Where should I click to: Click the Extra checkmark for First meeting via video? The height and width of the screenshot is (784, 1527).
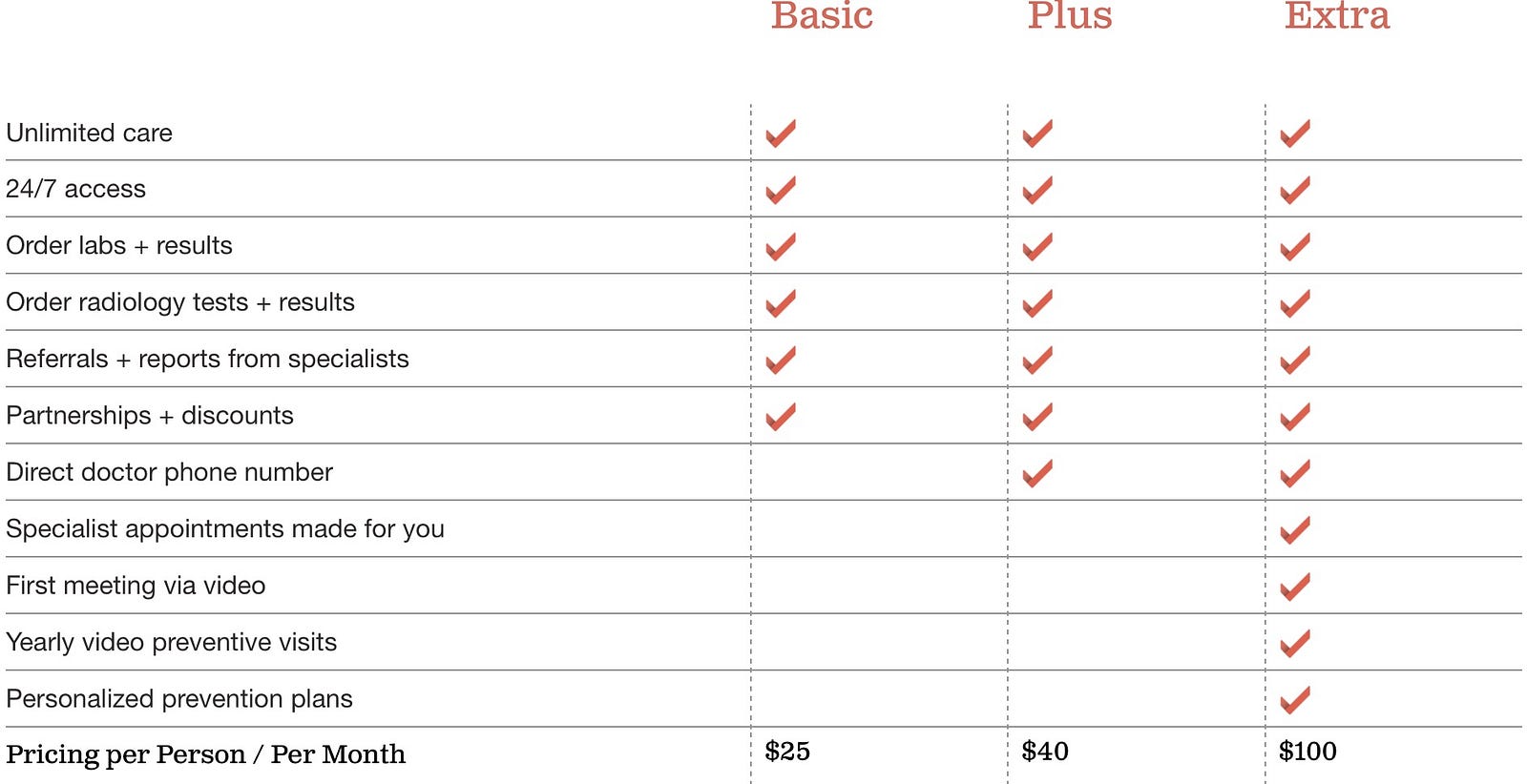(1295, 587)
